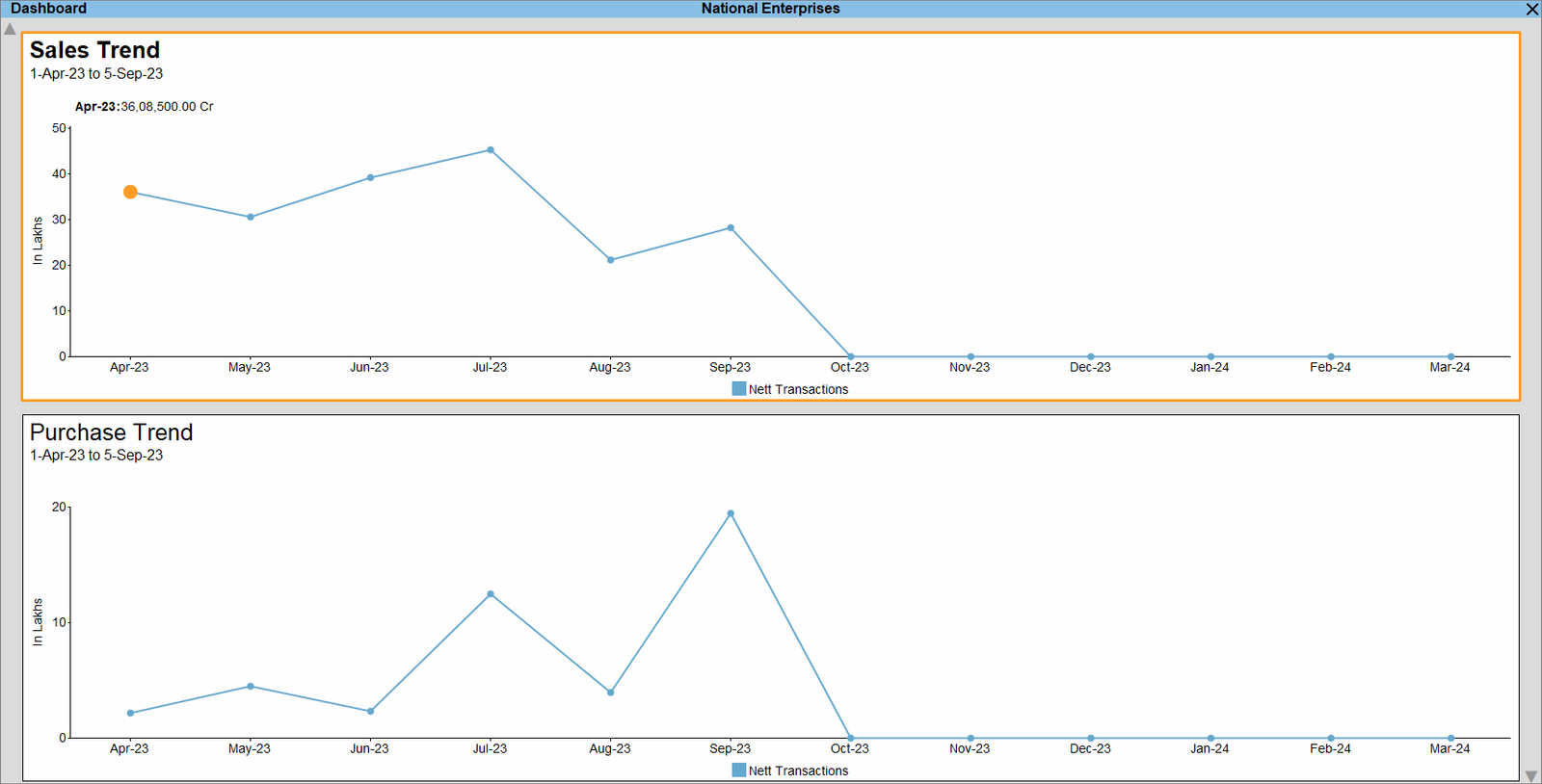Select the Purchase Trend tile title
The height and width of the screenshot is (784, 1542).
click(111, 432)
